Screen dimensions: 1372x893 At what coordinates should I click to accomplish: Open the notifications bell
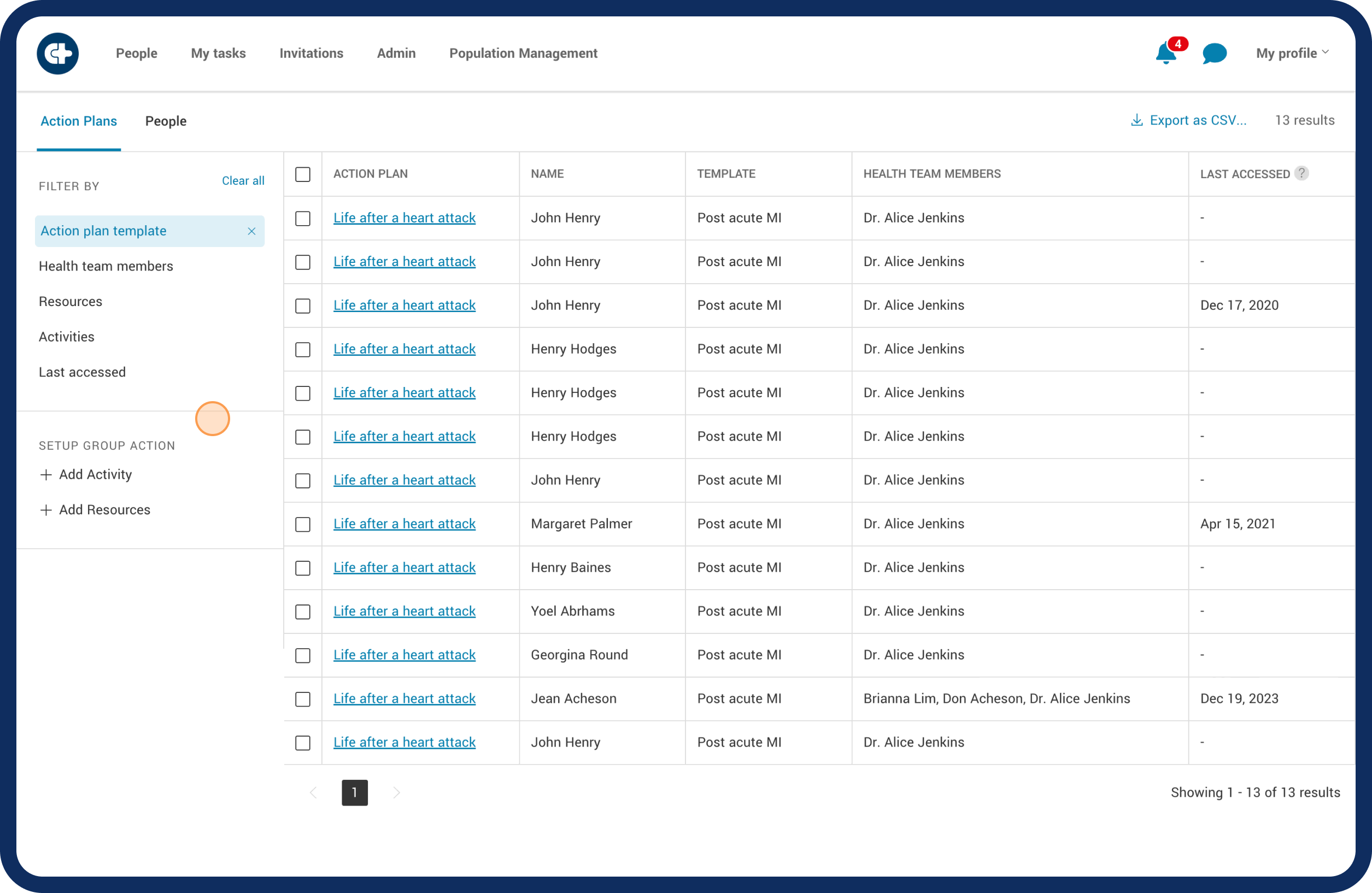click(1166, 54)
